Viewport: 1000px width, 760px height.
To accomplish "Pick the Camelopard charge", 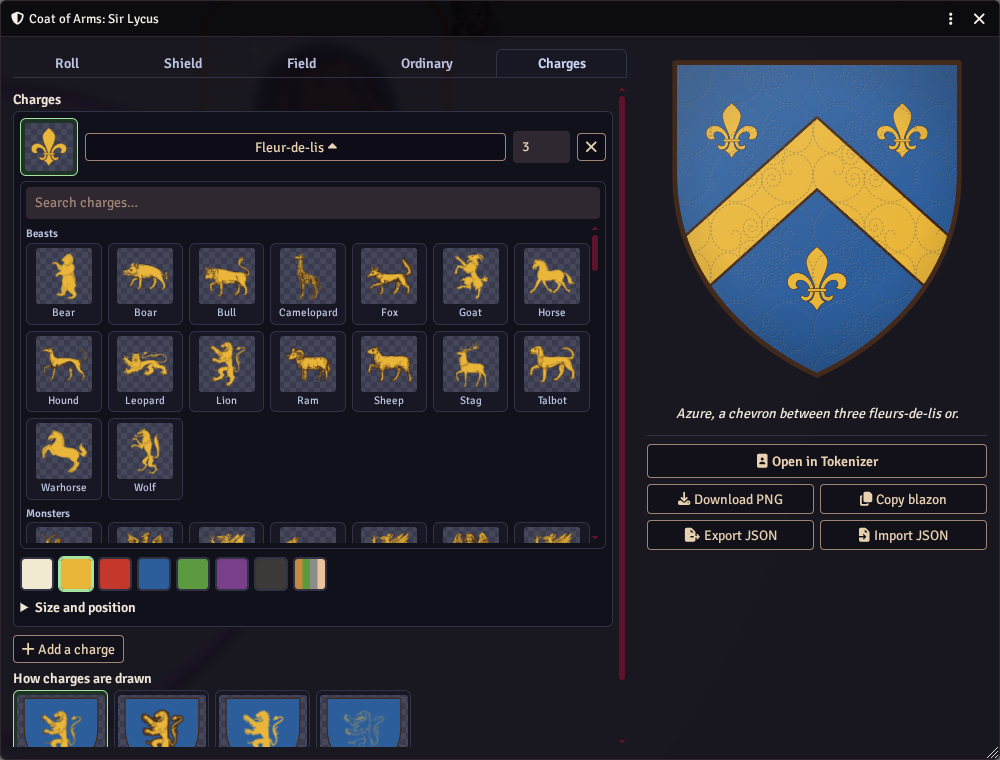I will (x=308, y=284).
